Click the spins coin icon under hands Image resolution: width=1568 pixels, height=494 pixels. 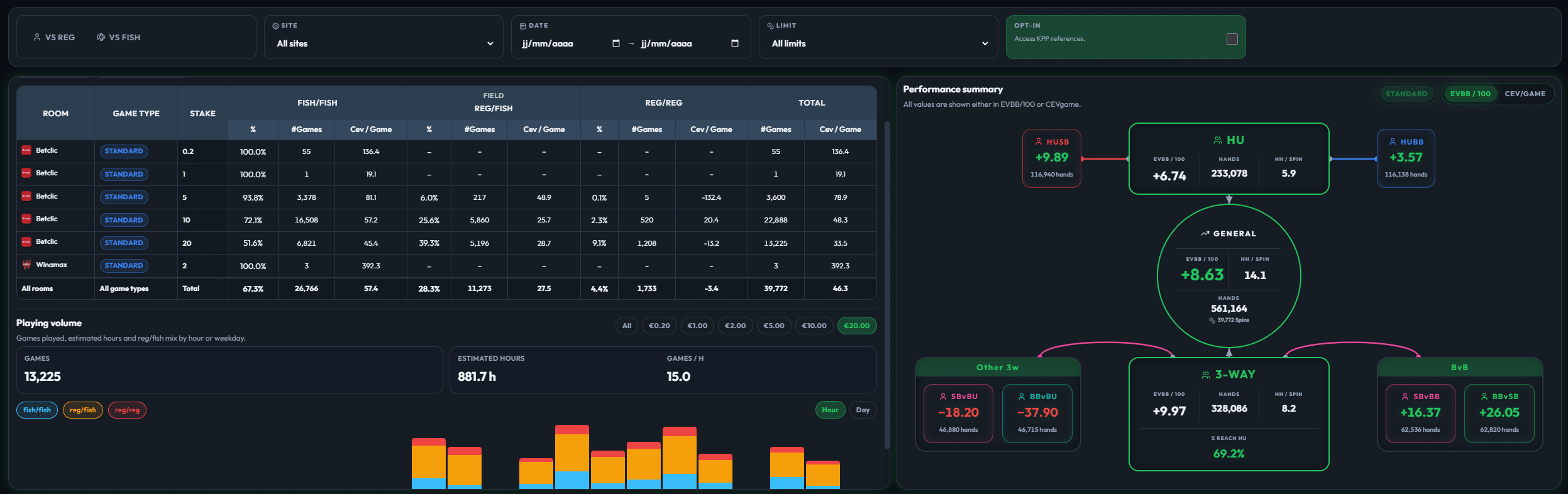(x=1212, y=321)
